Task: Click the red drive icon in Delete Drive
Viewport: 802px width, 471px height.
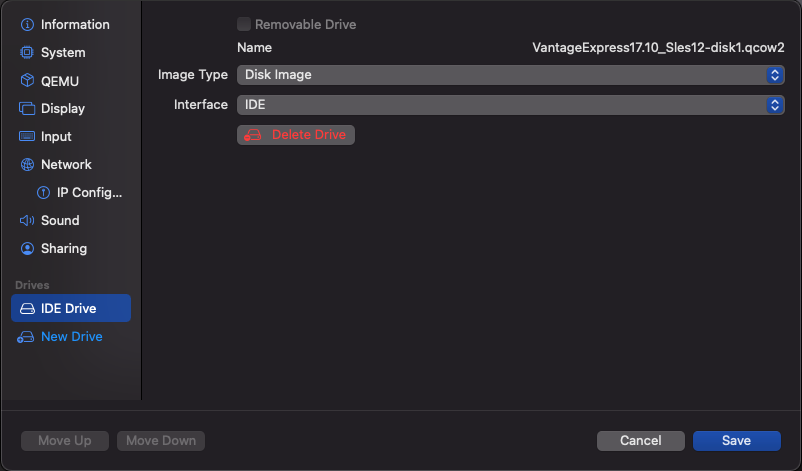Action: (252, 135)
